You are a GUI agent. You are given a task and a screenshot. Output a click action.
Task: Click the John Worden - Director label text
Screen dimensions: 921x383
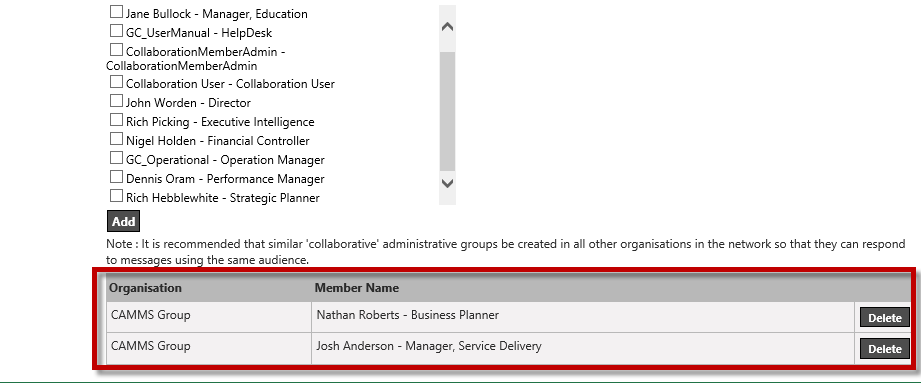click(189, 103)
